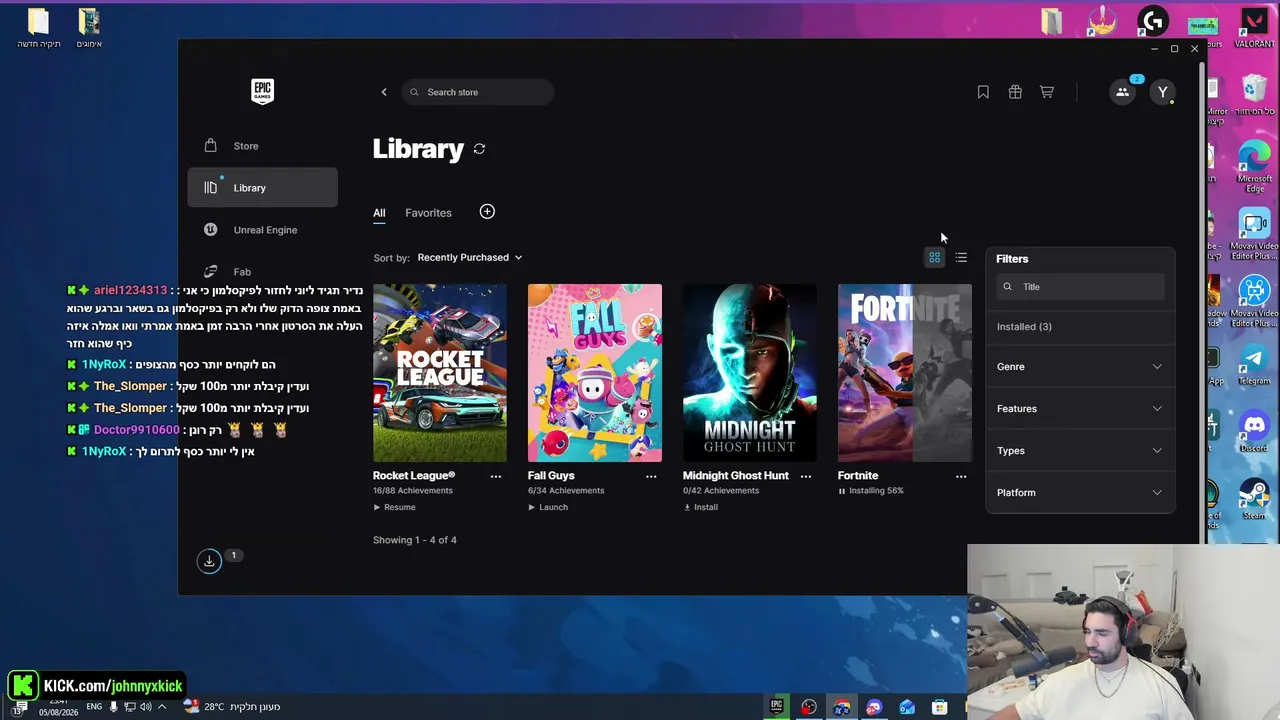Add a new collection with plus icon

(x=487, y=212)
